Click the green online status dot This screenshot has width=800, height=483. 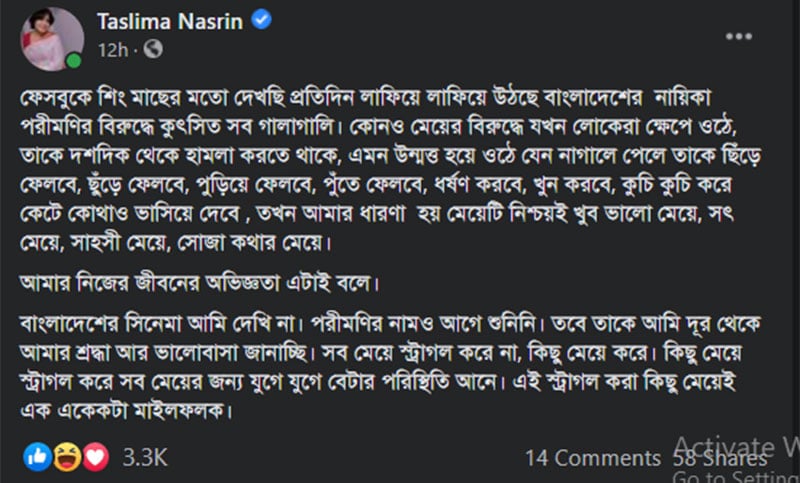coord(73,60)
